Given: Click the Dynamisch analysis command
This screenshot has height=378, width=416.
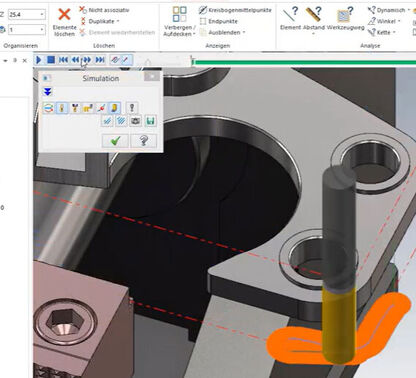Looking at the screenshot, I should pos(387,10).
